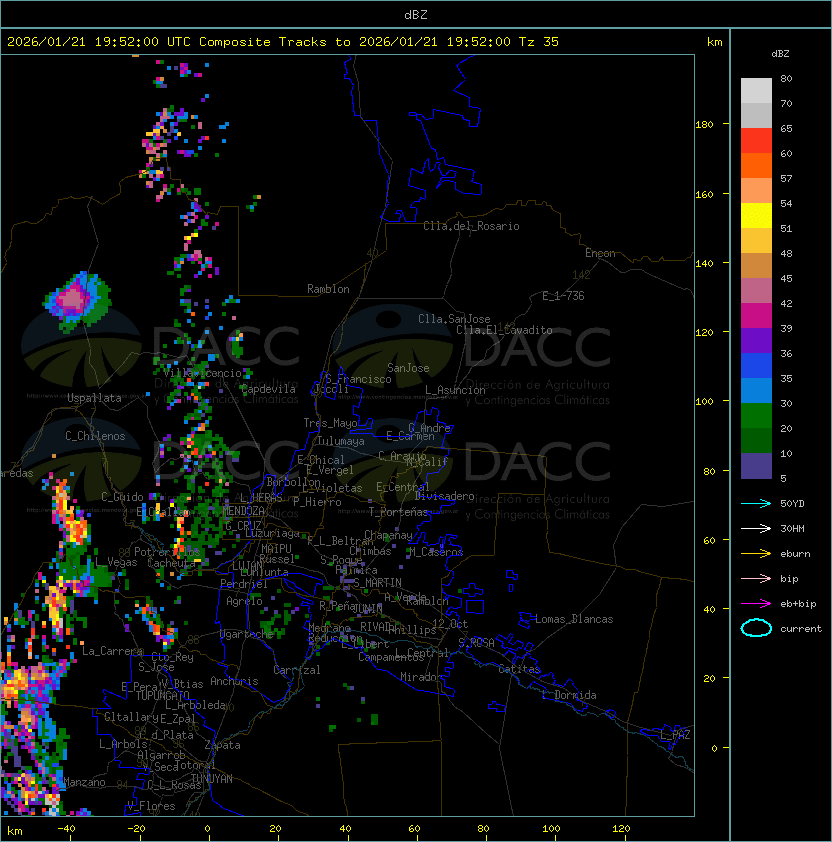Click the '100' tick on vertical km axis
This screenshot has height=842, width=832.
pos(704,402)
